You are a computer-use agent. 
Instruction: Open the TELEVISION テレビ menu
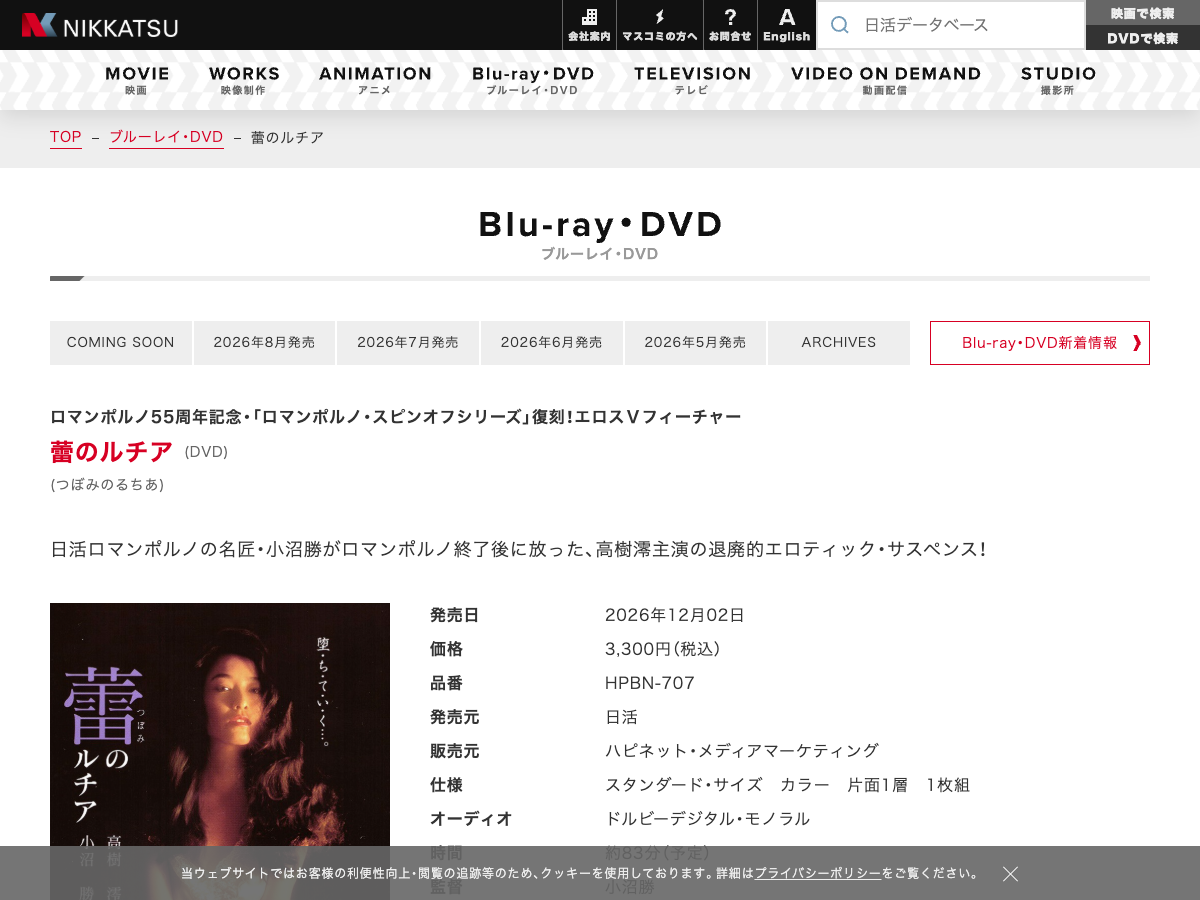click(692, 80)
